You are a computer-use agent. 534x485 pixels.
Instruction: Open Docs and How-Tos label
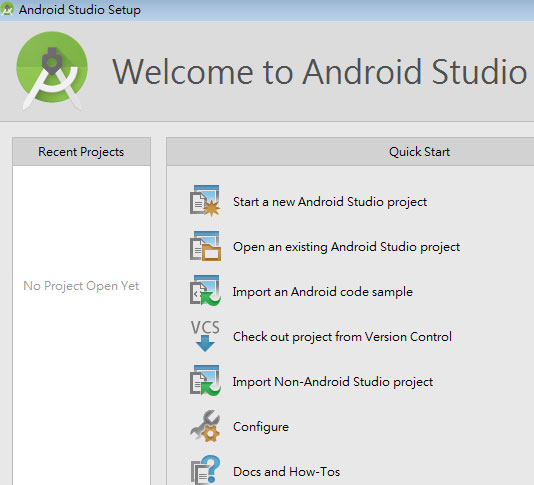point(286,472)
